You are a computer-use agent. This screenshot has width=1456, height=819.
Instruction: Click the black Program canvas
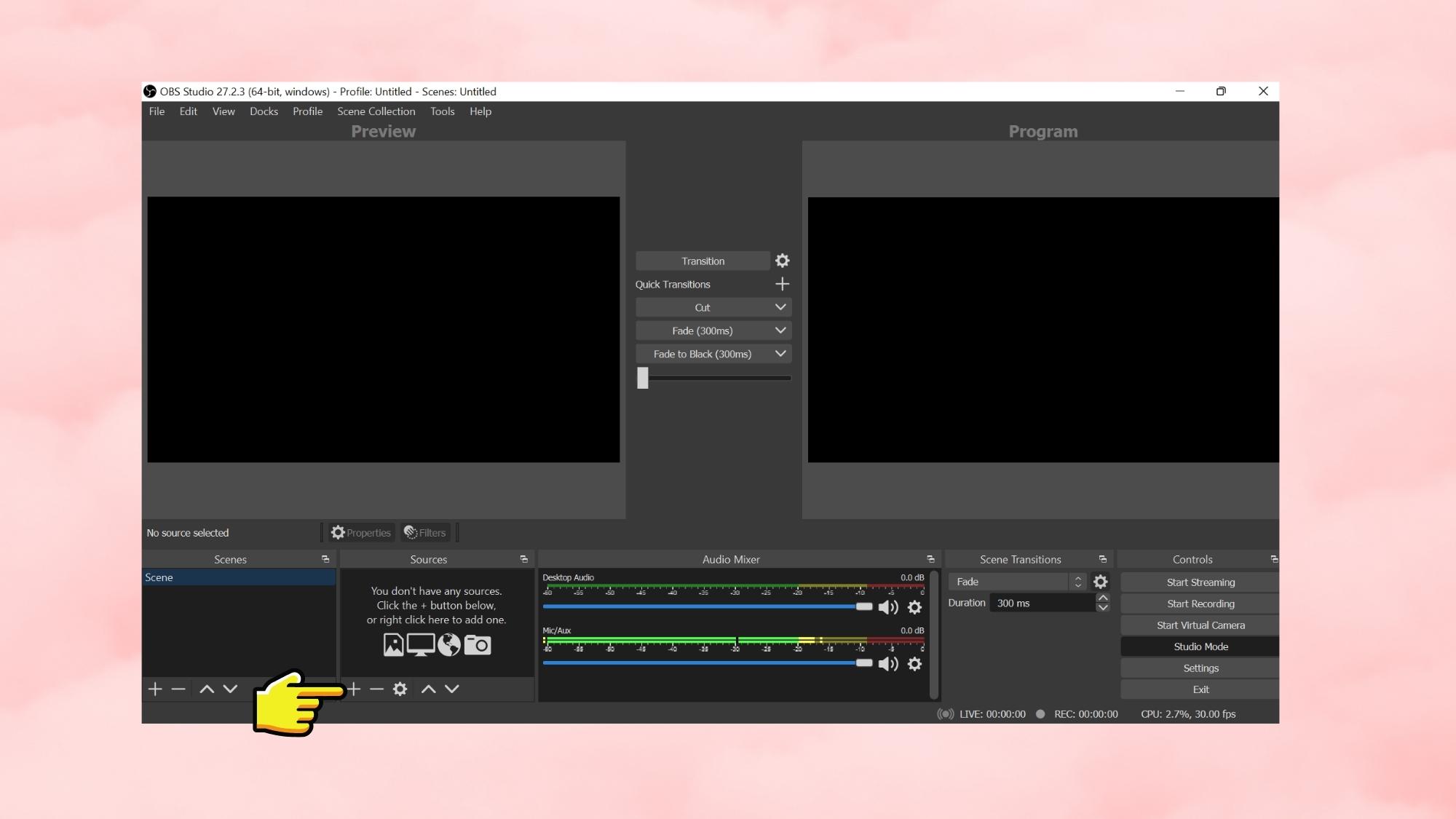coord(1043,329)
